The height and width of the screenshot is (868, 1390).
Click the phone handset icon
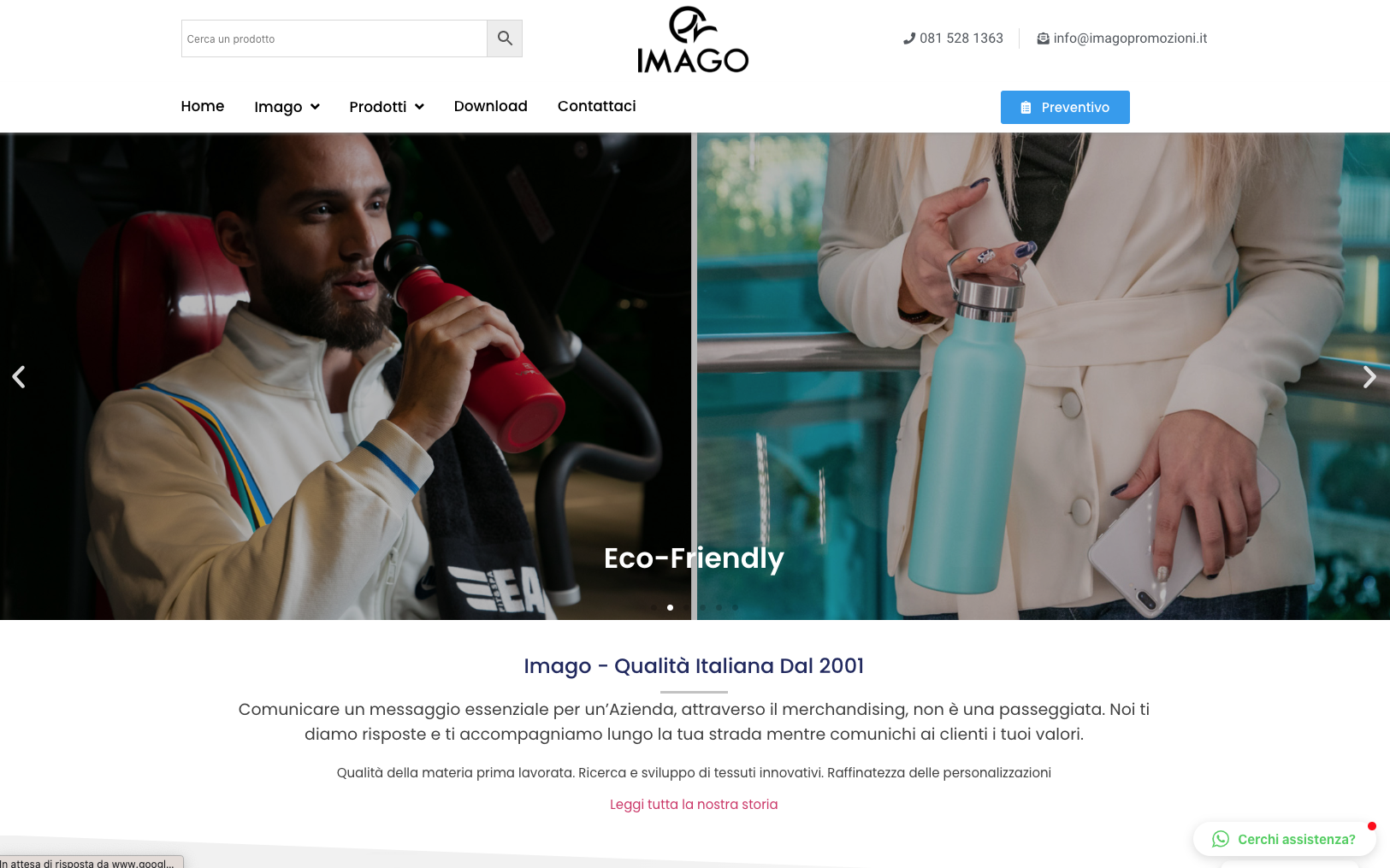click(x=909, y=38)
